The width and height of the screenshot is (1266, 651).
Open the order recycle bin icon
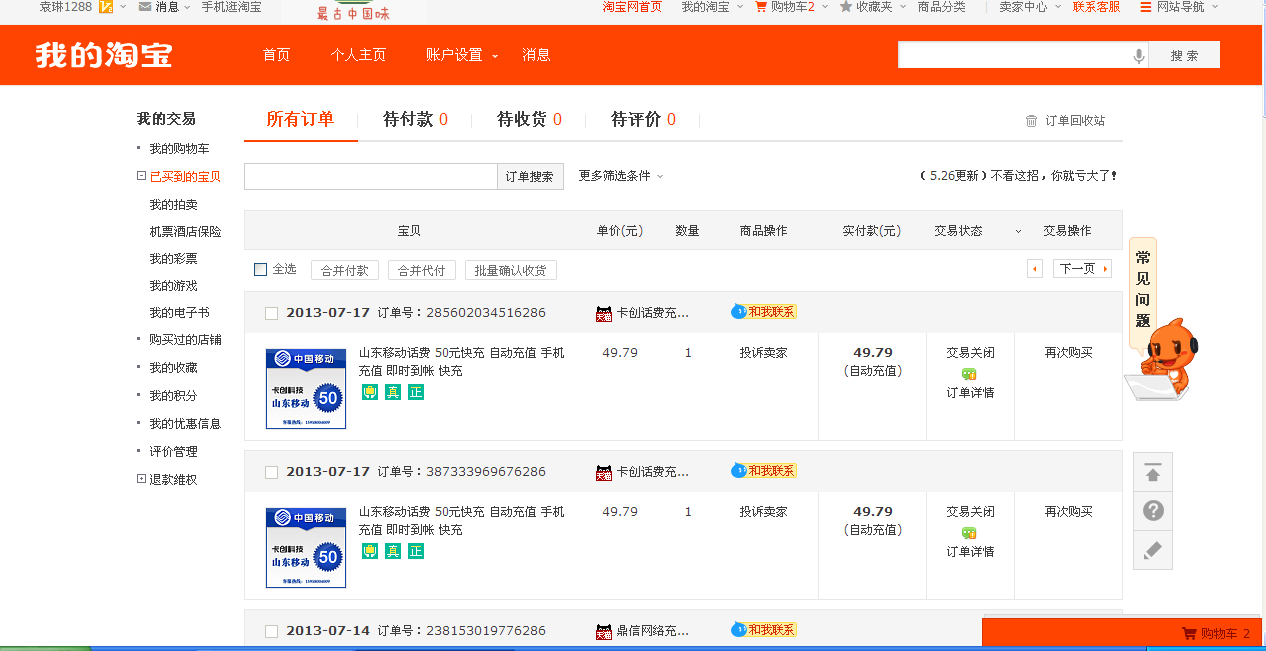coord(1031,121)
